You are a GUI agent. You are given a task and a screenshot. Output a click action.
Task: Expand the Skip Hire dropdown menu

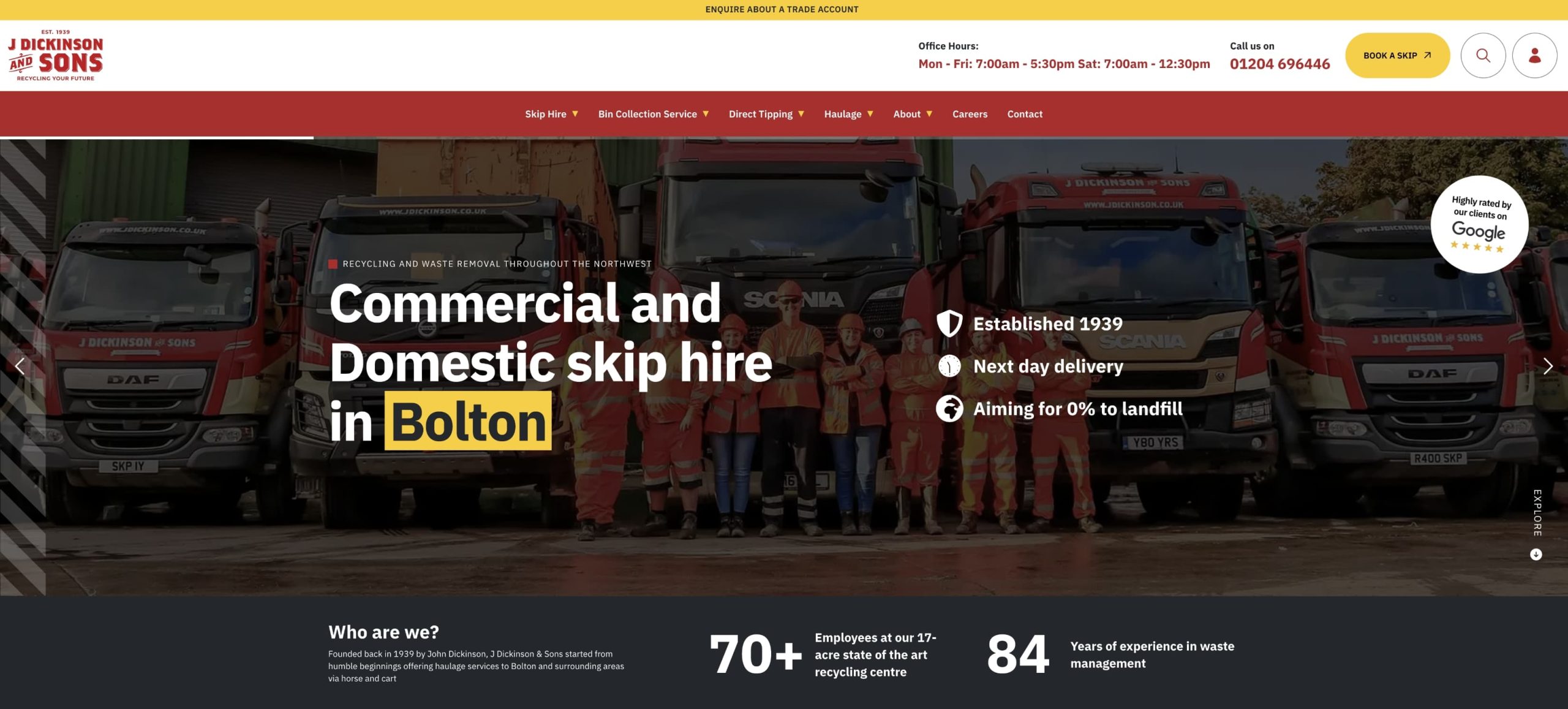tap(551, 114)
